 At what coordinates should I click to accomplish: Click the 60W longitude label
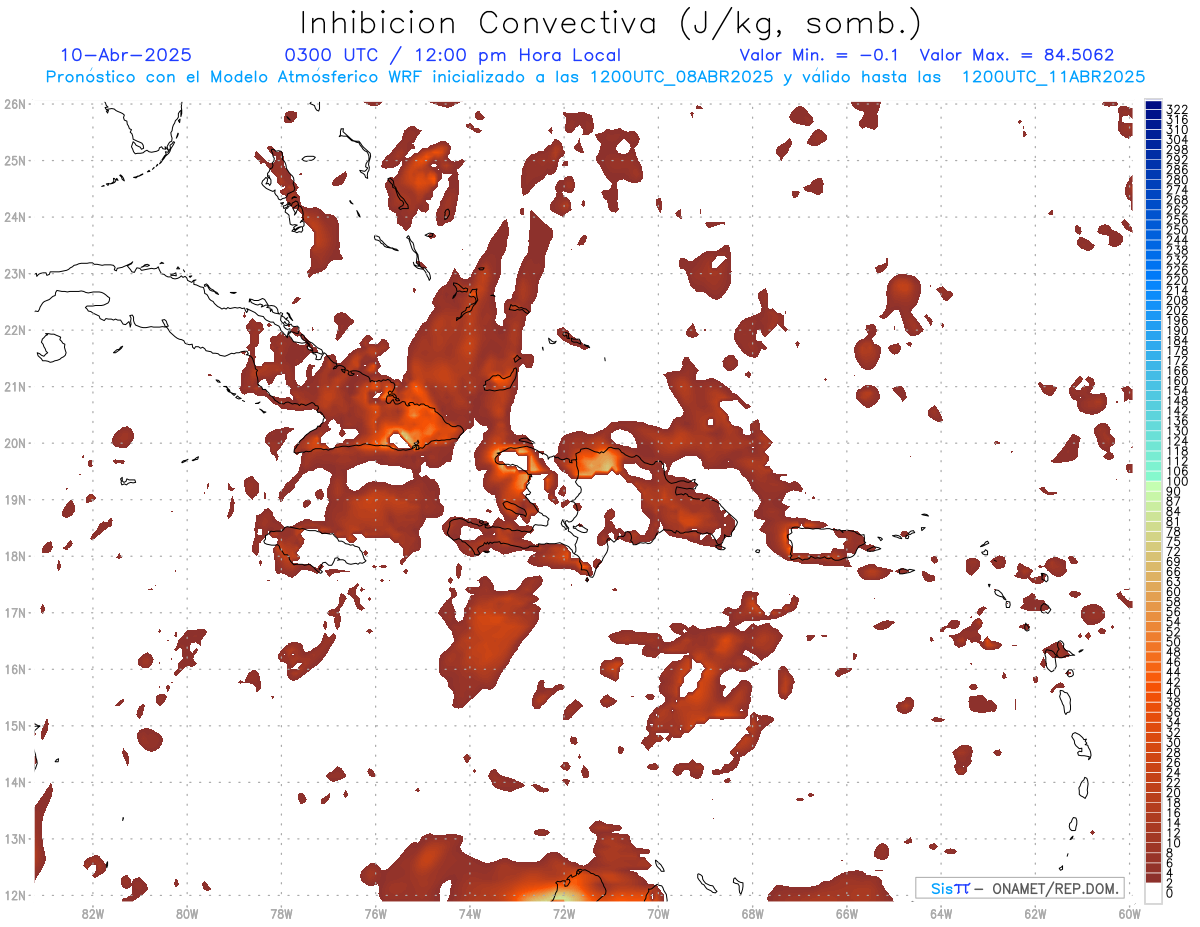(1129, 913)
